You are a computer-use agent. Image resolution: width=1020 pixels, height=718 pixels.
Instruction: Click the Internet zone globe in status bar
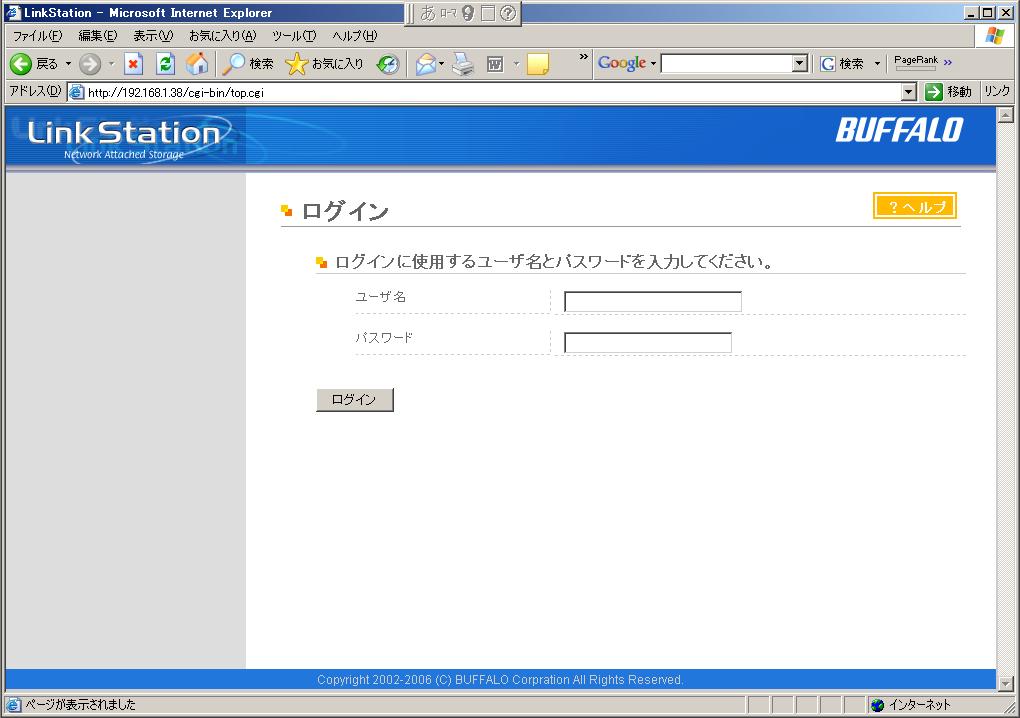click(878, 705)
